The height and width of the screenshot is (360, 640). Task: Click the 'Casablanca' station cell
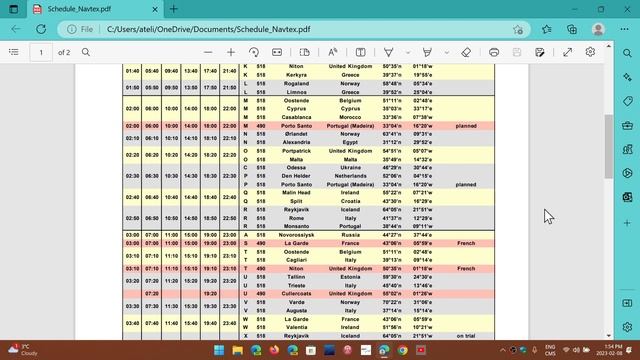click(296, 117)
